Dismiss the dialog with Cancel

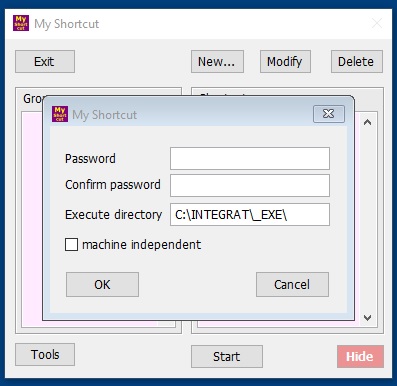[x=292, y=284]
